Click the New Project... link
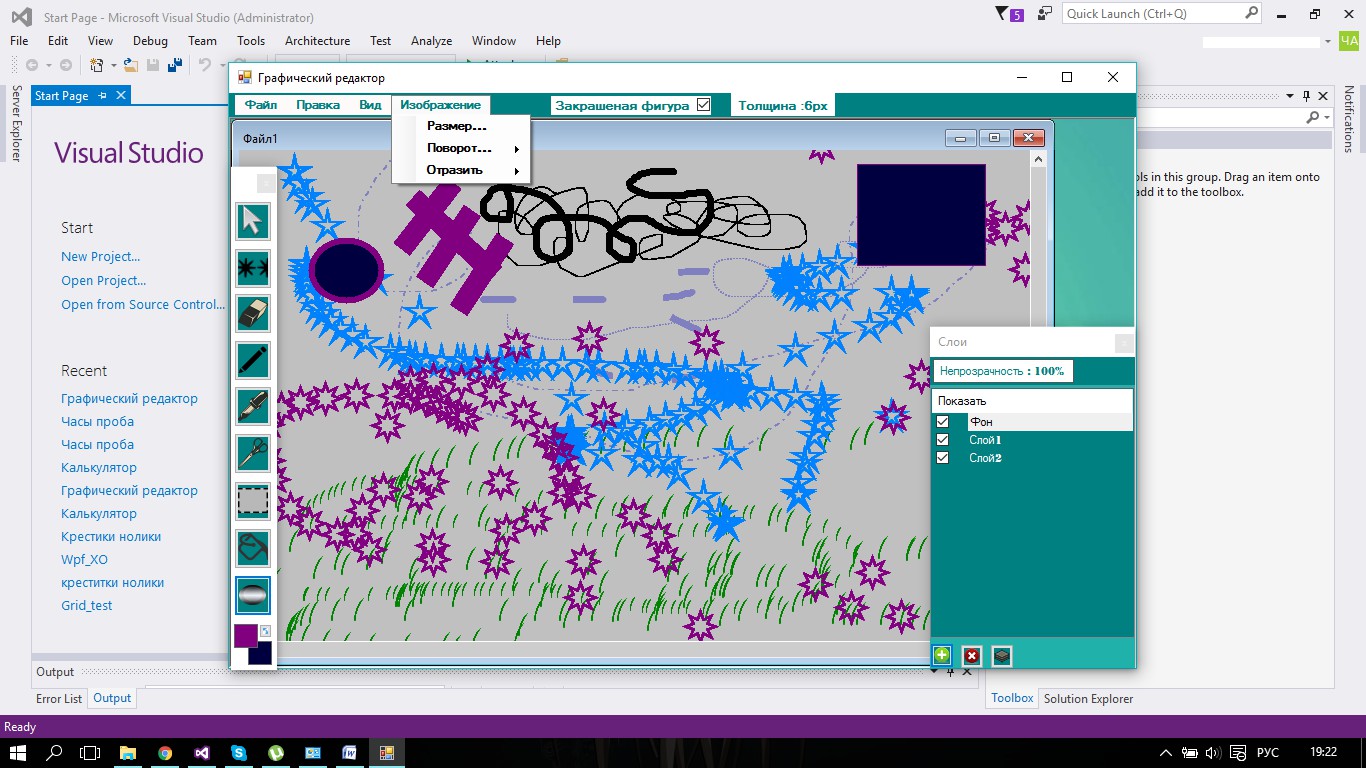1366x768 pixels. 101,257
